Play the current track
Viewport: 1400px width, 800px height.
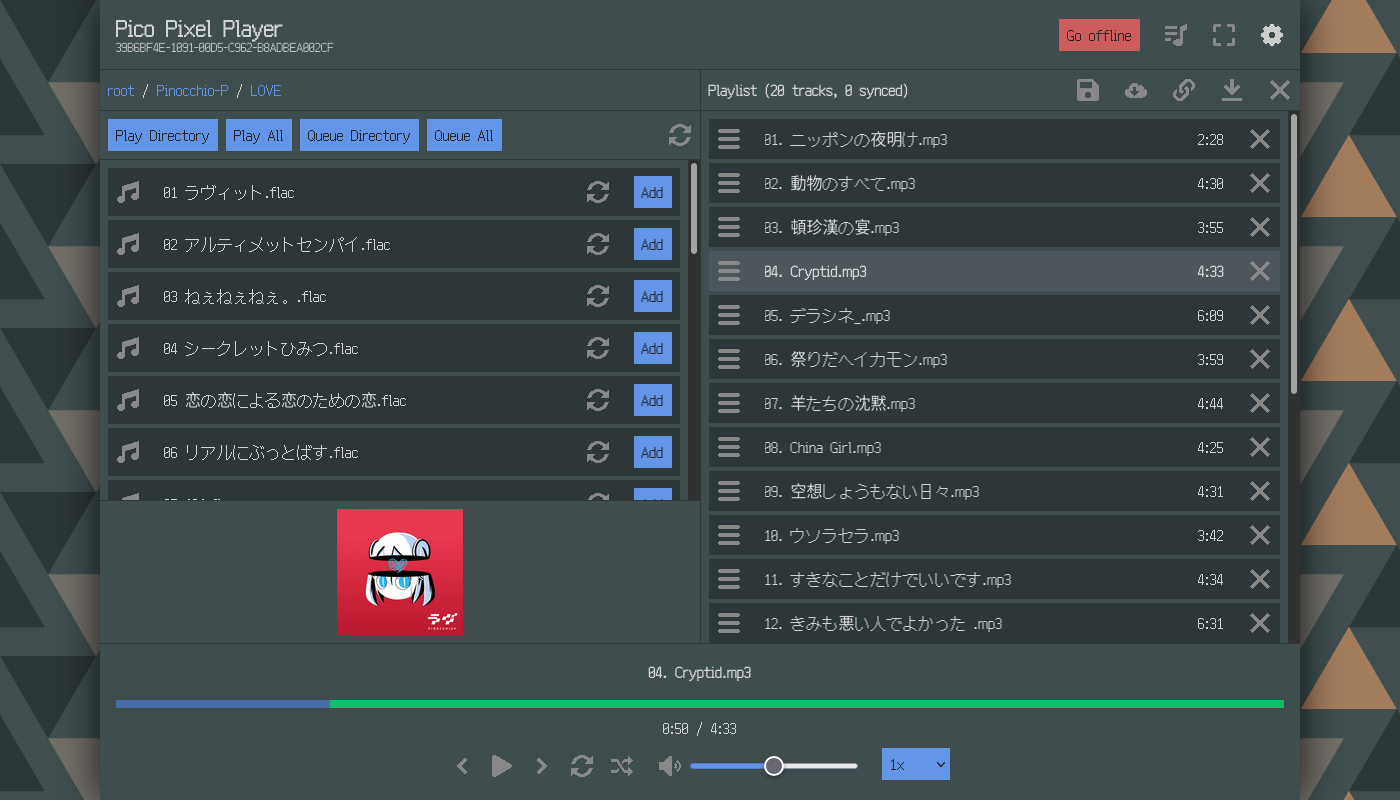click(x=502, y=766)
